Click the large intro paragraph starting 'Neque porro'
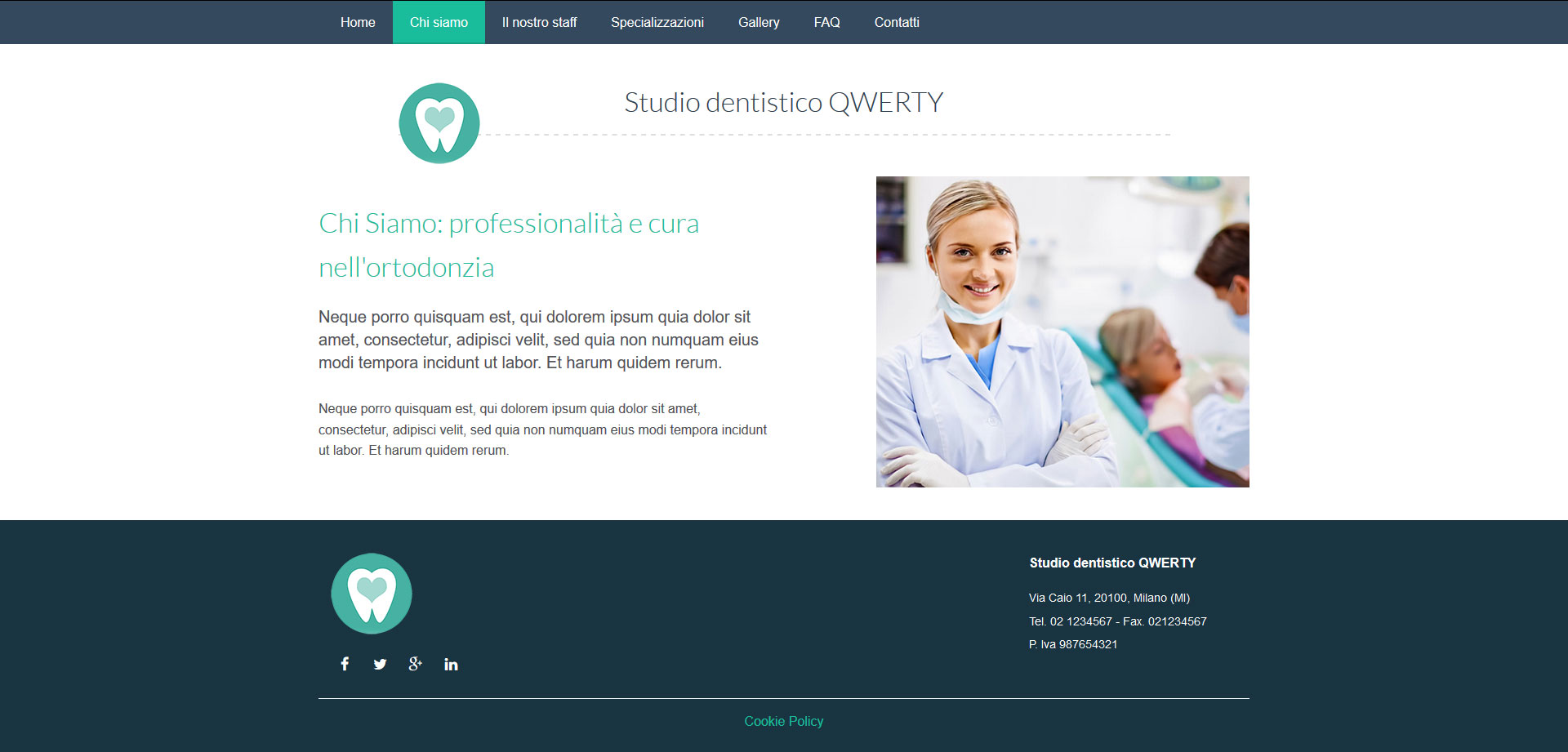1568x752 pixels. [x=539, y=340]
